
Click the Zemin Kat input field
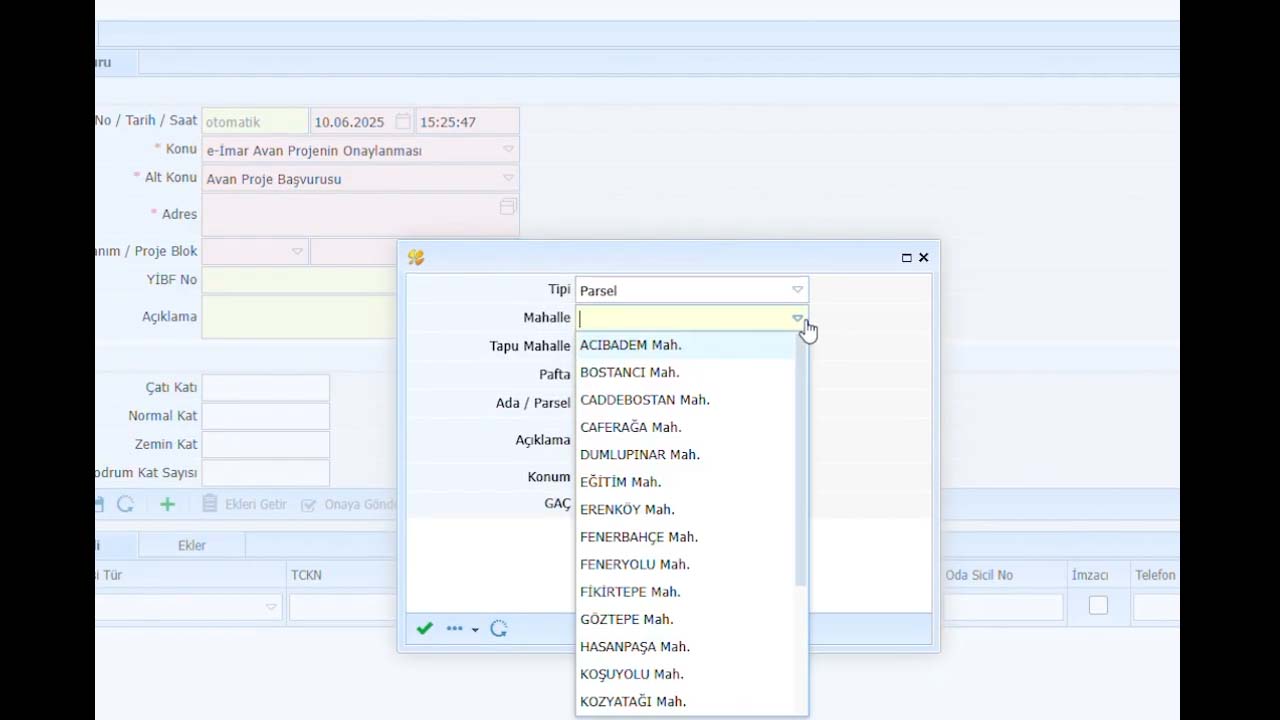tap(266, 444)
